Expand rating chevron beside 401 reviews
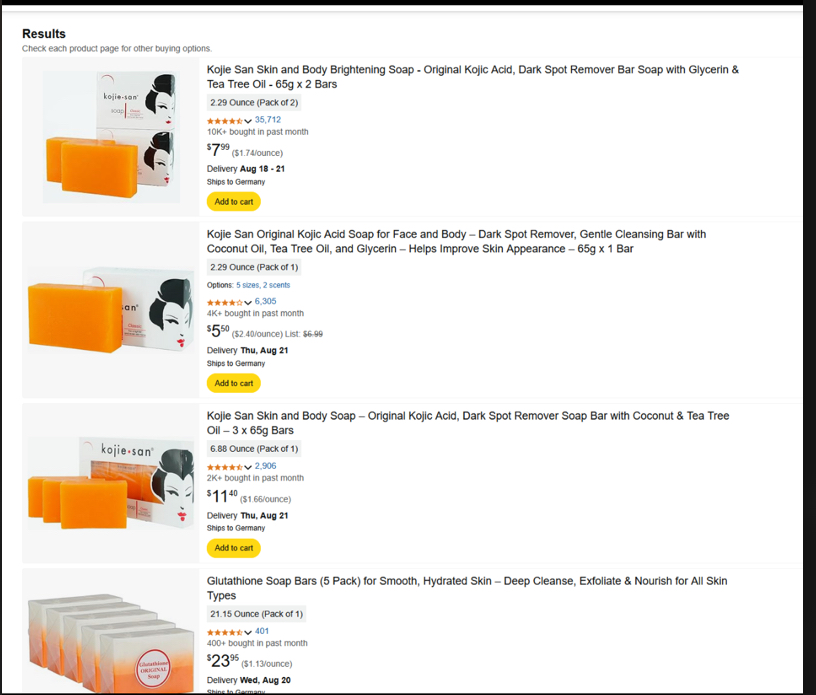The image size is (816, 695). click(x=248, y=633)
